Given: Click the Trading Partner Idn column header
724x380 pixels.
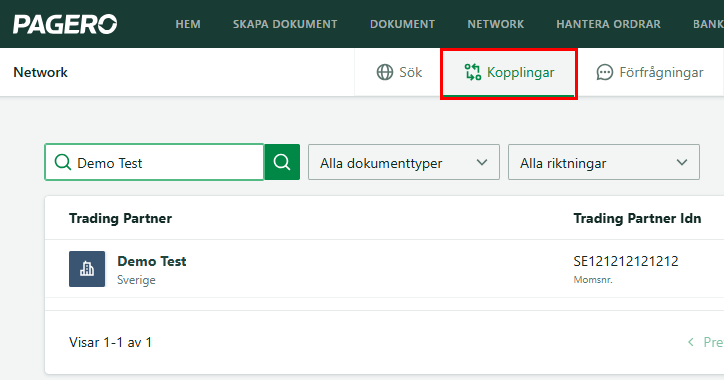Looking at the screenshot, I should pyautogui.click(x=637, y=218).
